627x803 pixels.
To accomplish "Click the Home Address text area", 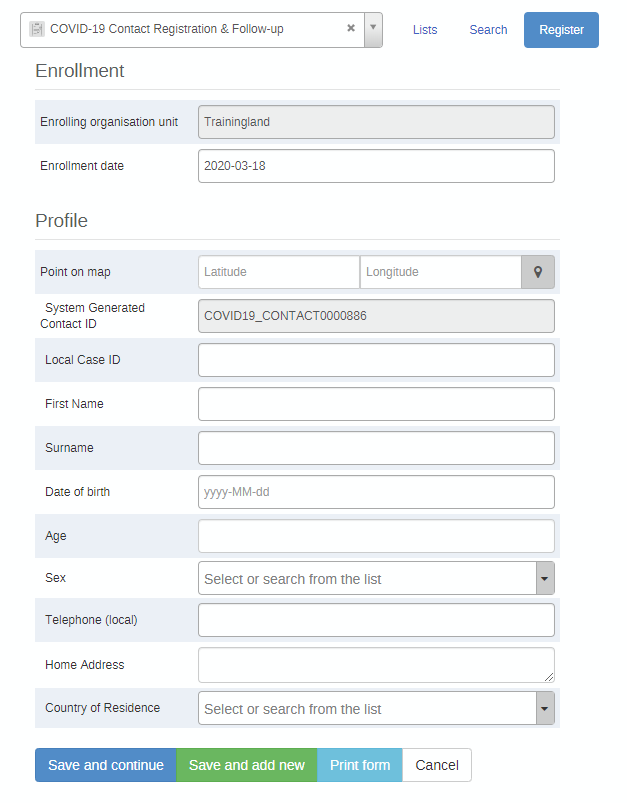I will pos(377,665).
